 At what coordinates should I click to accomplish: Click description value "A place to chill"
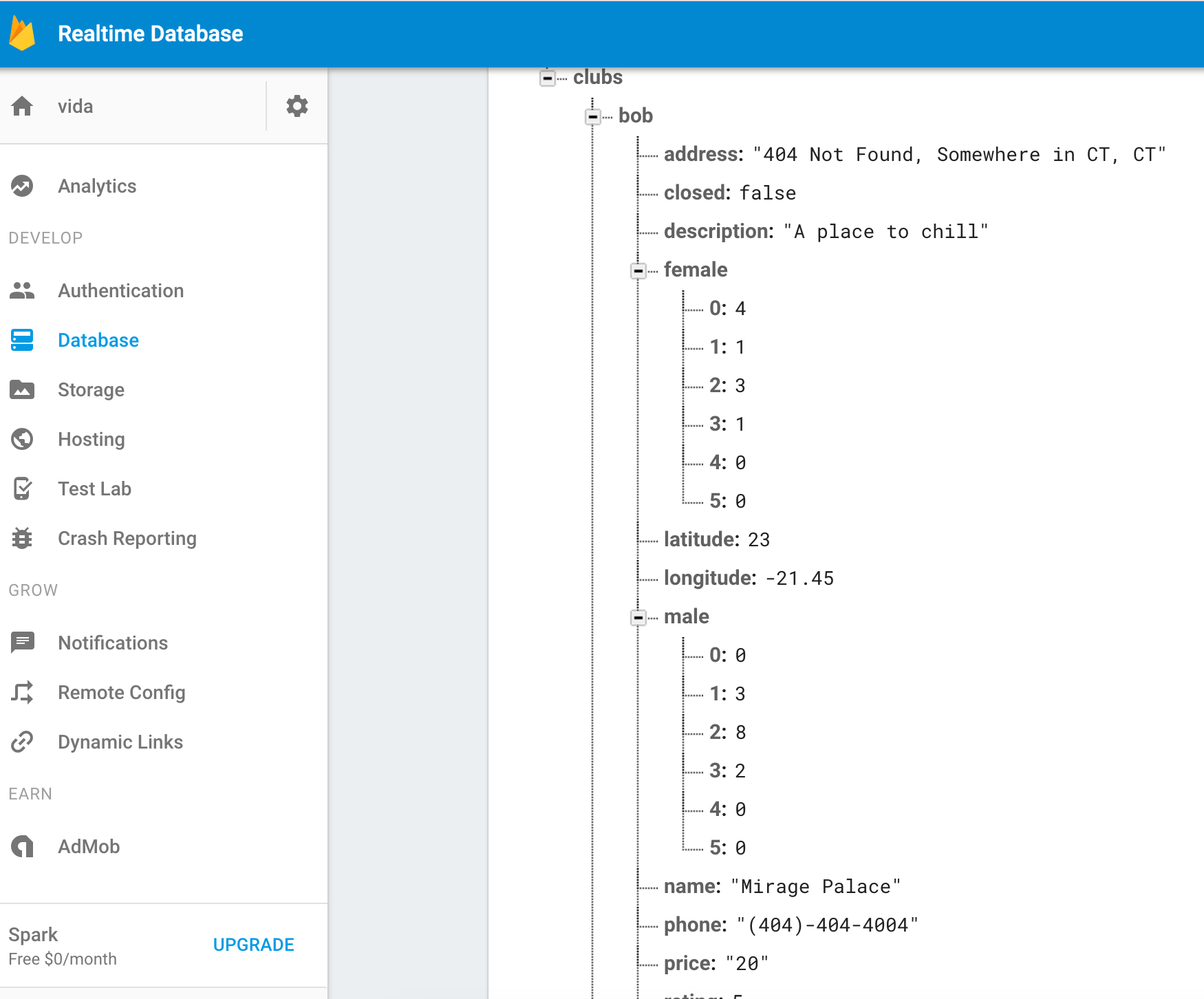click(886, 231)
